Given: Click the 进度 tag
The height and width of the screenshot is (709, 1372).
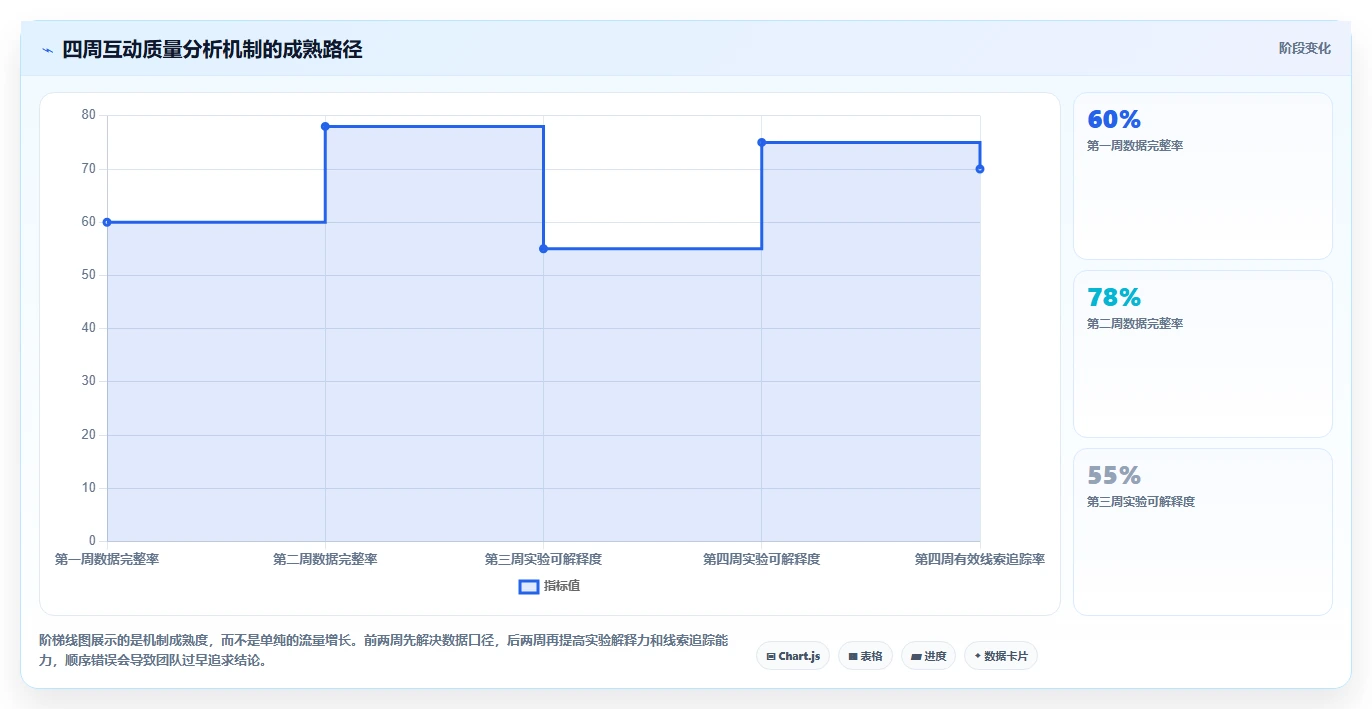Looking at the screenshot, I should tap(928, 656).
